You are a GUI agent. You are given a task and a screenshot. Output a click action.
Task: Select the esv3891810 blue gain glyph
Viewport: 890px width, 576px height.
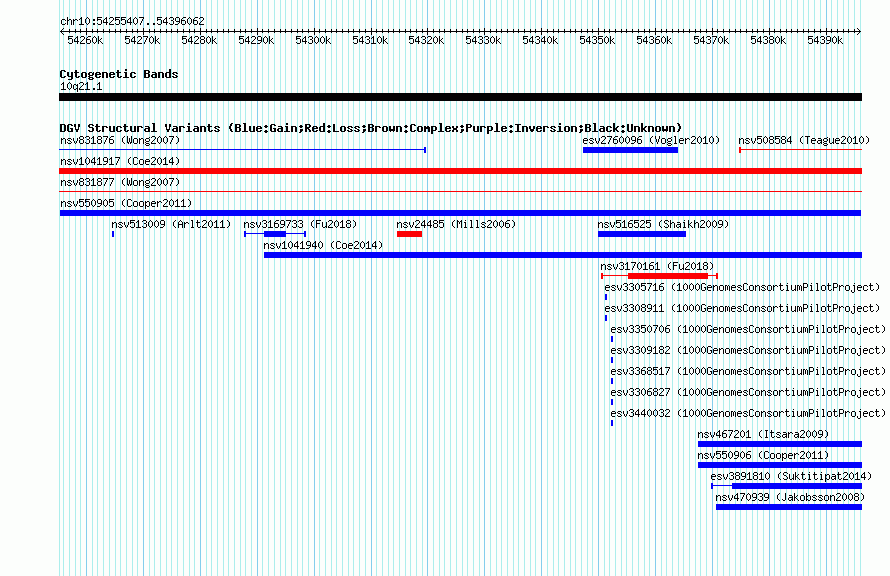[787, 486]
